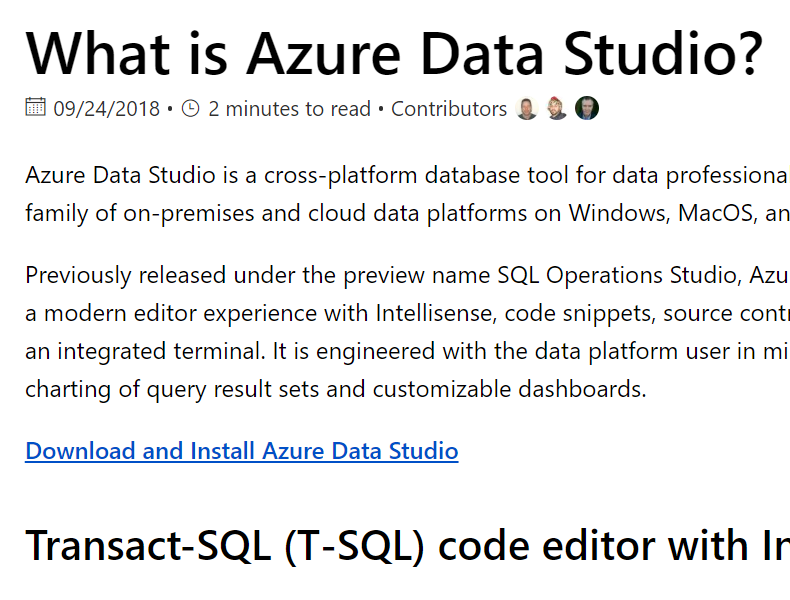Click the calendar icon beside the publish date
Image resolution: width=790 pixels, height=600 pixels.
[x=36, y=108]
